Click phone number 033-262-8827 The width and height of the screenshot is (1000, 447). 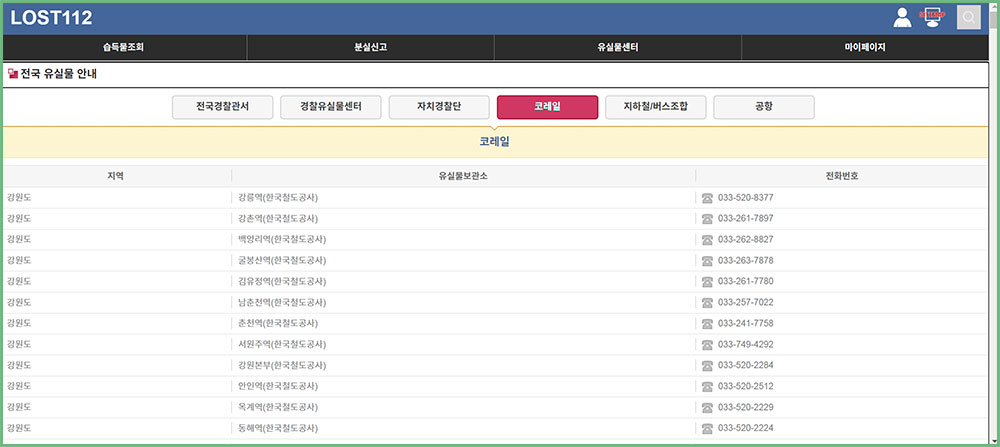746,239
